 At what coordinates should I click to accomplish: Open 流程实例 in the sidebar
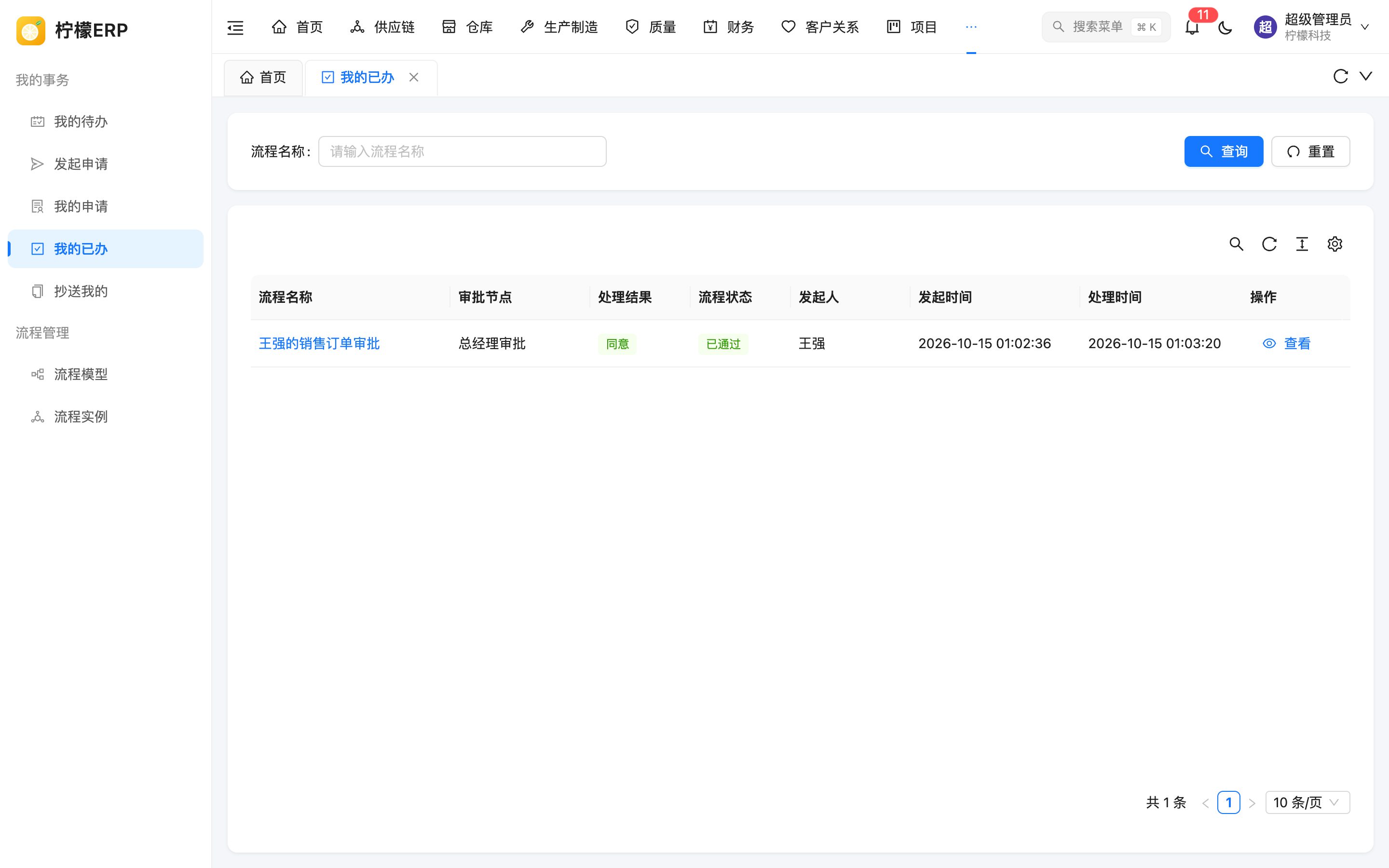(106, 417)
